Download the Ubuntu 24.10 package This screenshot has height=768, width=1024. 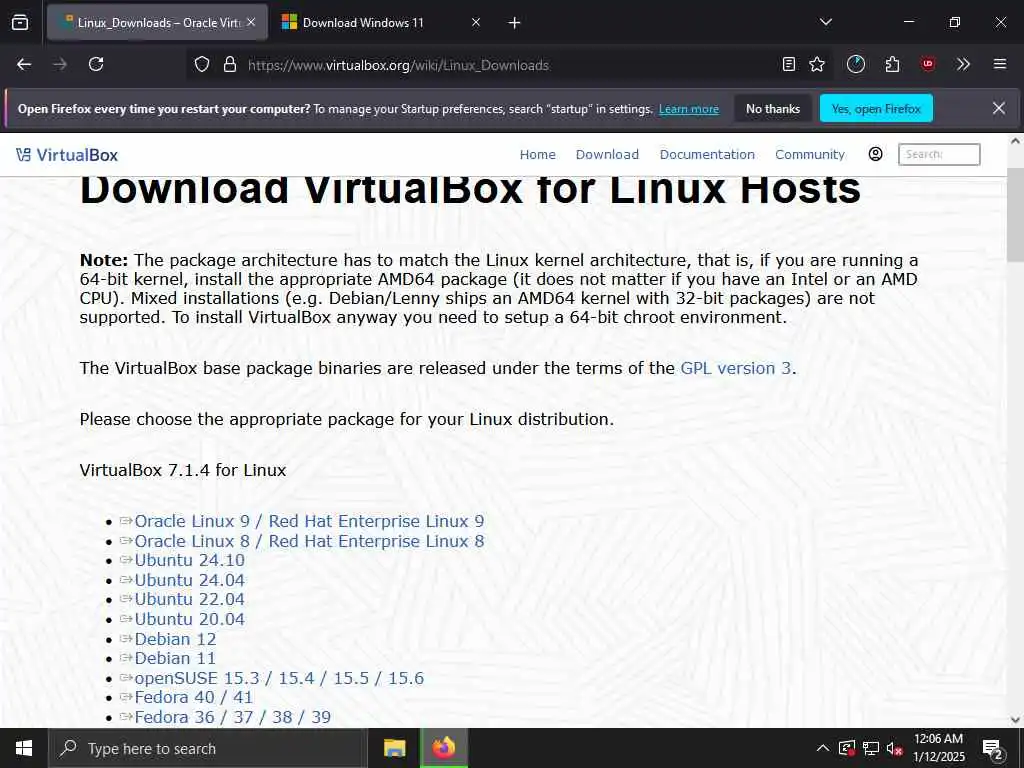pyautogui.click(x=189, y=560)
